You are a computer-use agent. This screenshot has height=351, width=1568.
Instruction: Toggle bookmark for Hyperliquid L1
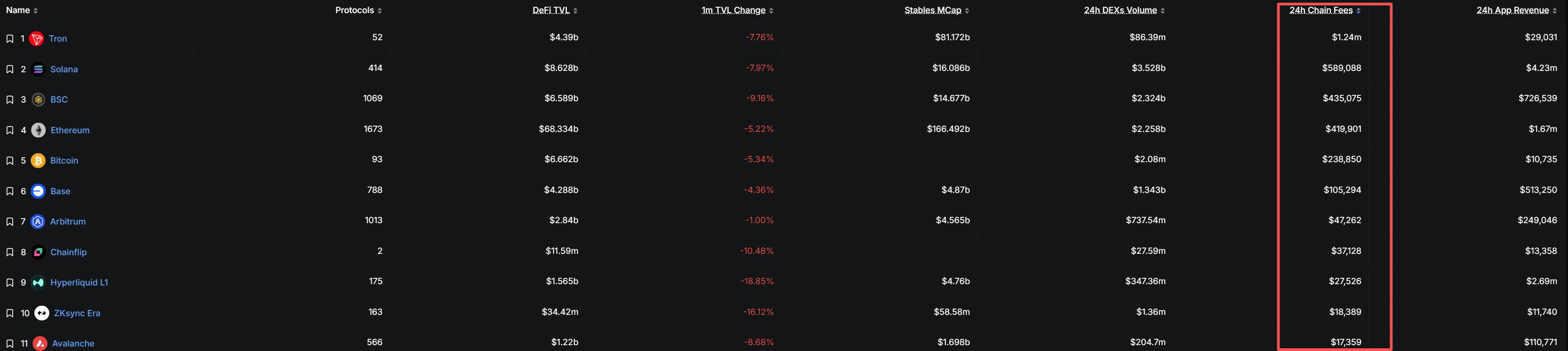10,283
